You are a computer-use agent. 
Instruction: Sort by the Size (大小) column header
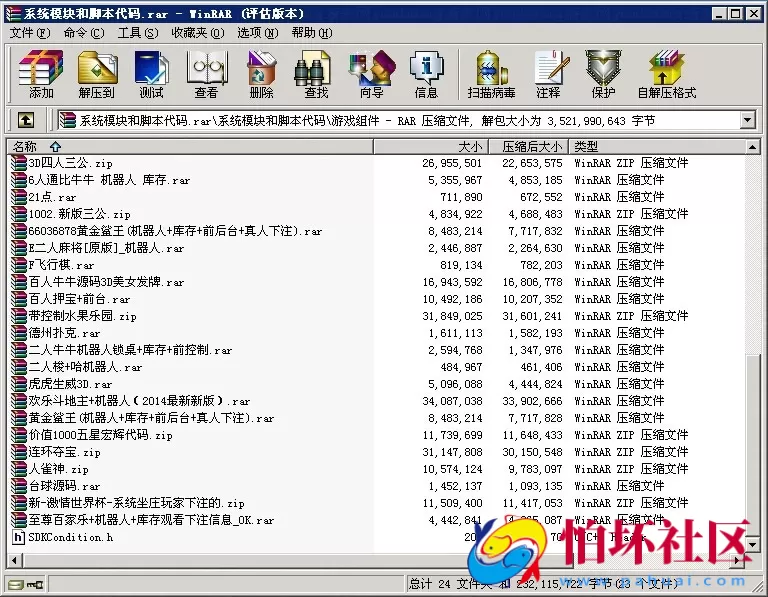pos(431,146)
